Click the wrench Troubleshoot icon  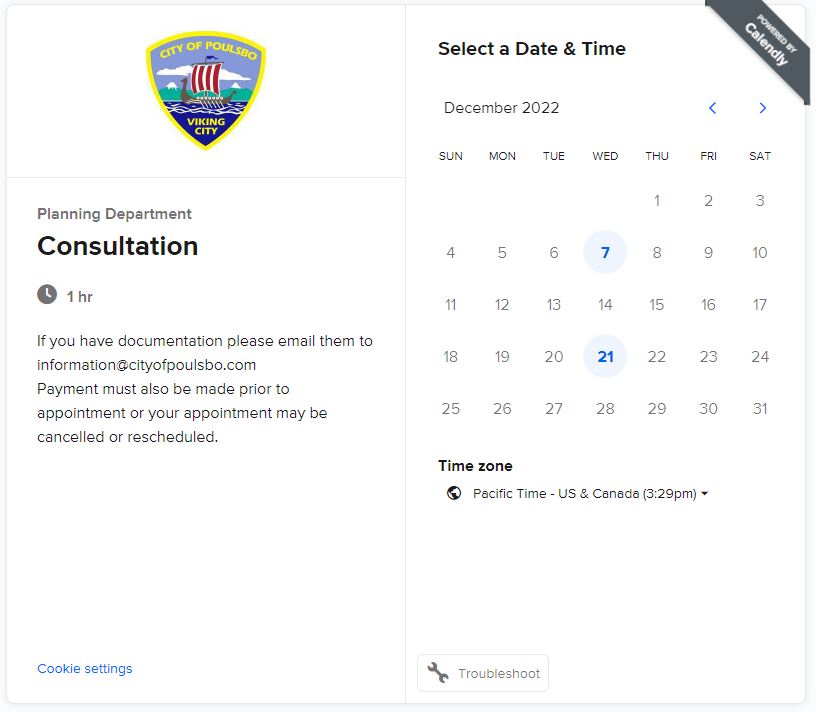(438, 673)
